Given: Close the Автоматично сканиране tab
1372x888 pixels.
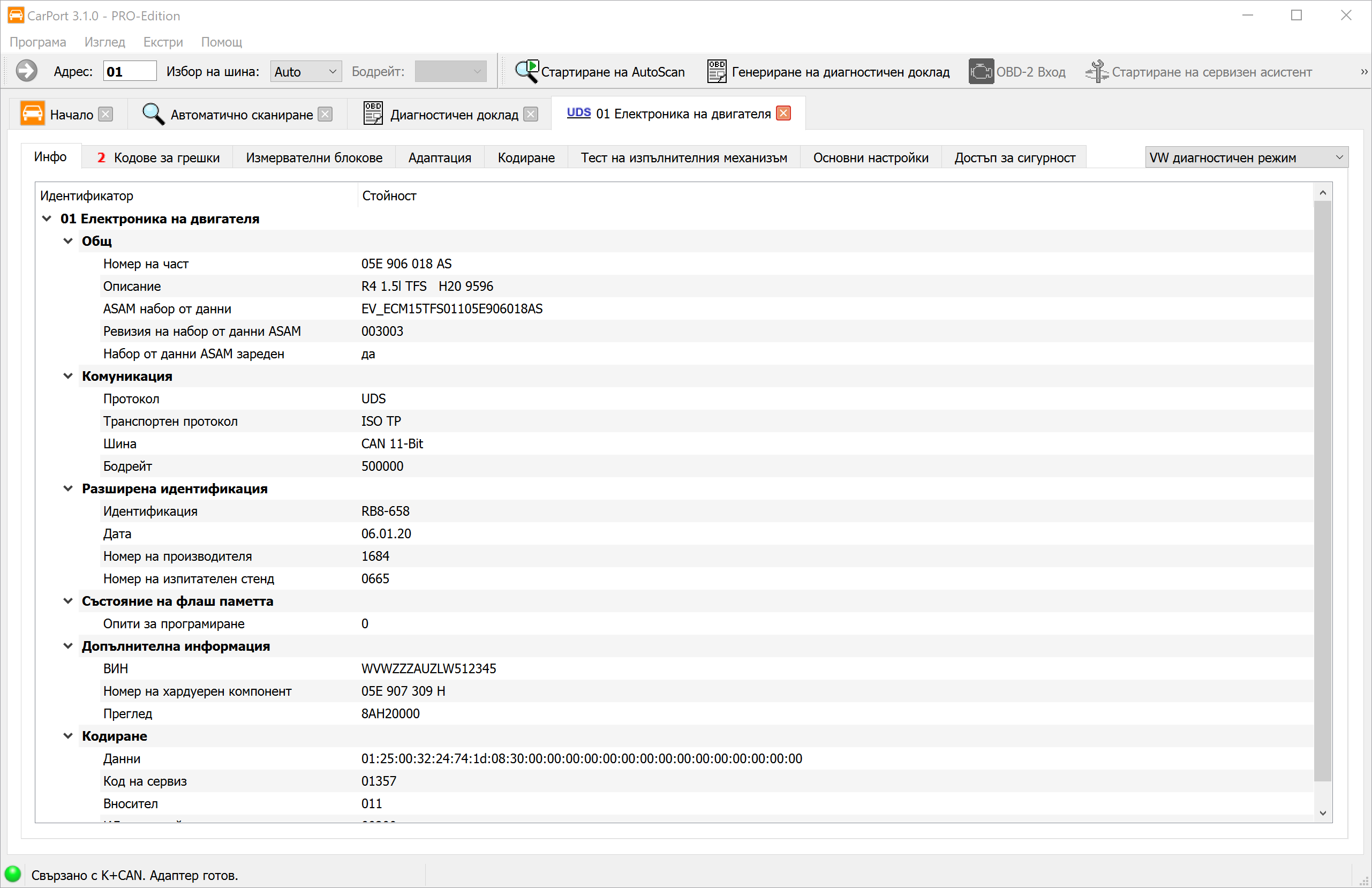Looking at the screenshot, I should tap(326, 114).
